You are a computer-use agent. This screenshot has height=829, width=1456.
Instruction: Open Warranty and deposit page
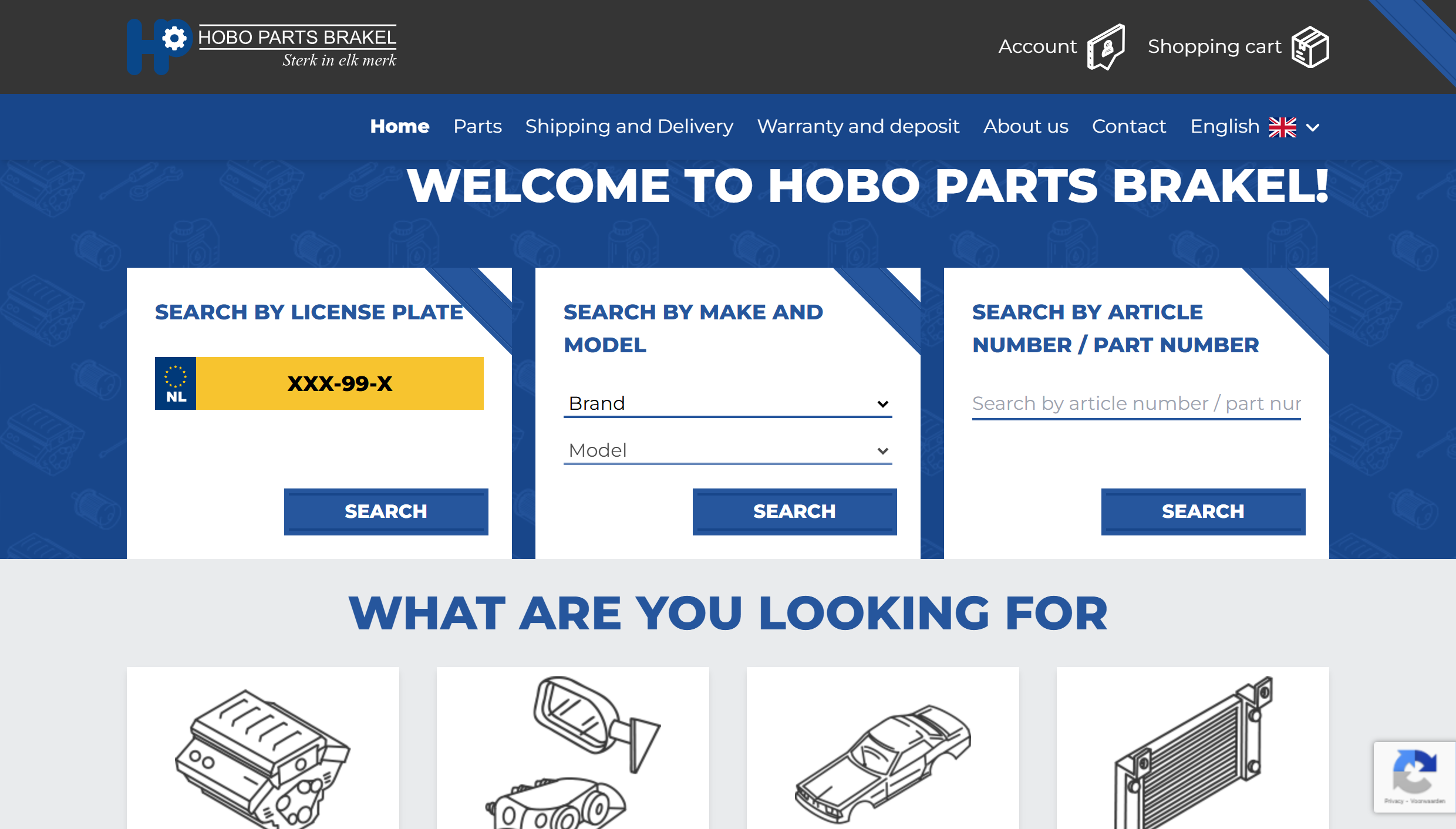click(858, 126)
